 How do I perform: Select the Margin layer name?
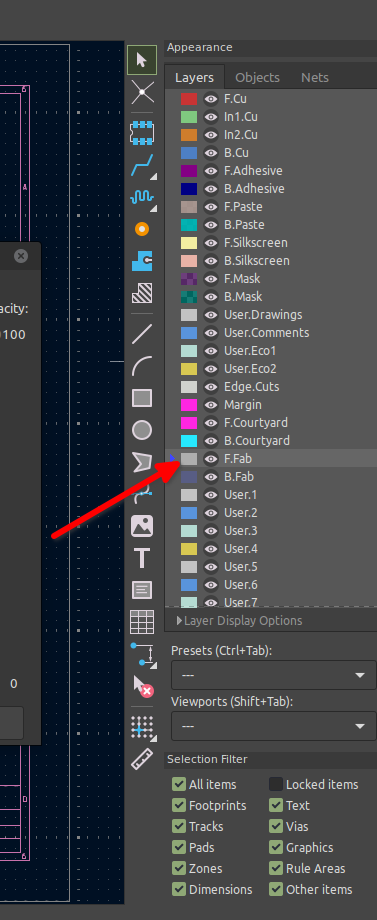pyautogui.click(x=243, y=405)
